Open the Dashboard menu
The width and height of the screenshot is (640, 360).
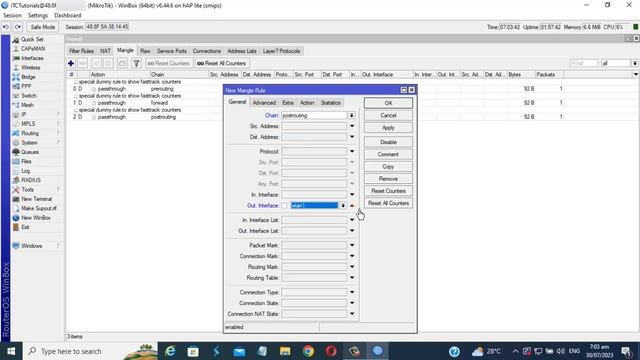[68, 16]
